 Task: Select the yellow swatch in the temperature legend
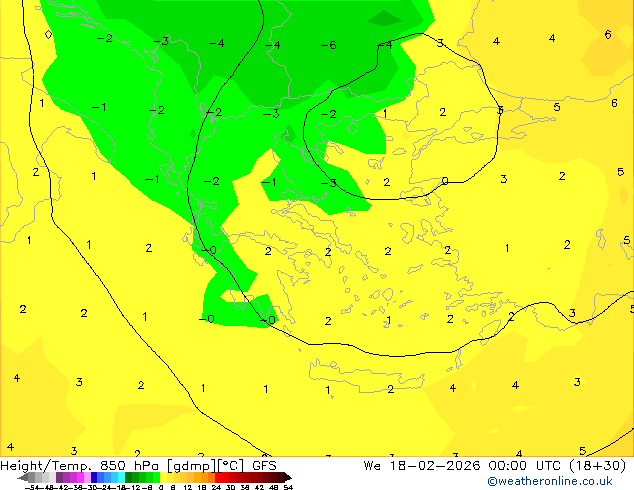click(x=163, y=477)
